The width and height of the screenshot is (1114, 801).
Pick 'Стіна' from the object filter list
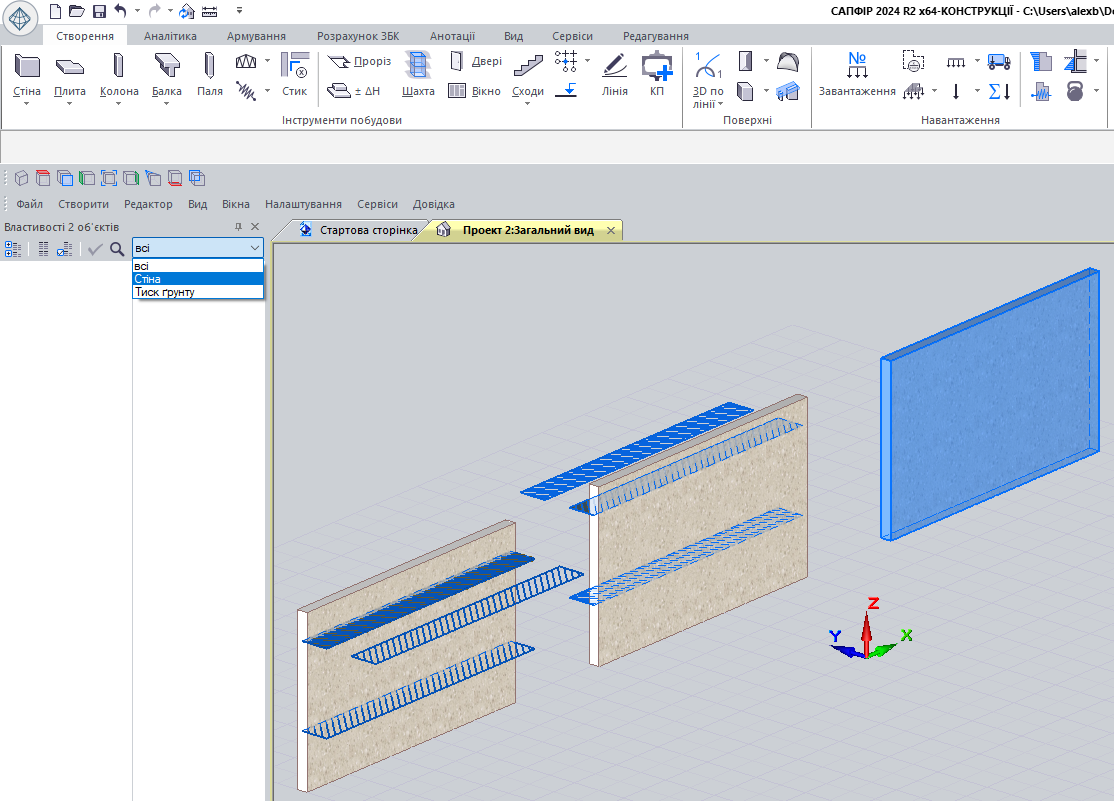148,279
